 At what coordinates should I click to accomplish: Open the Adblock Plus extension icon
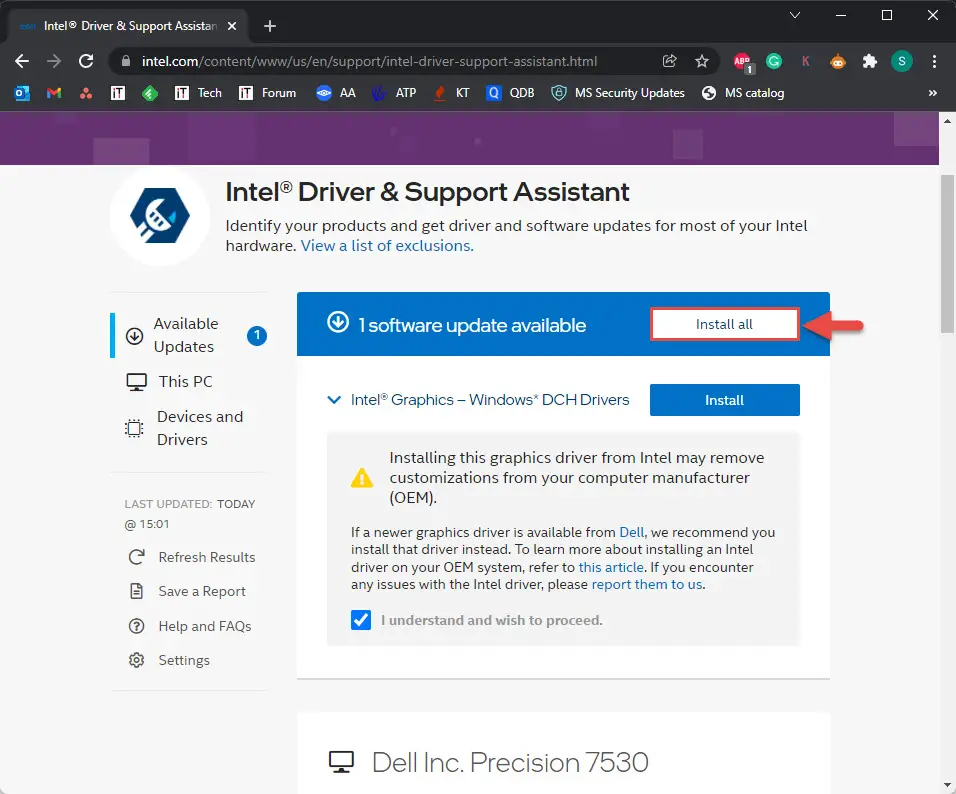click(x=743, y=62)
